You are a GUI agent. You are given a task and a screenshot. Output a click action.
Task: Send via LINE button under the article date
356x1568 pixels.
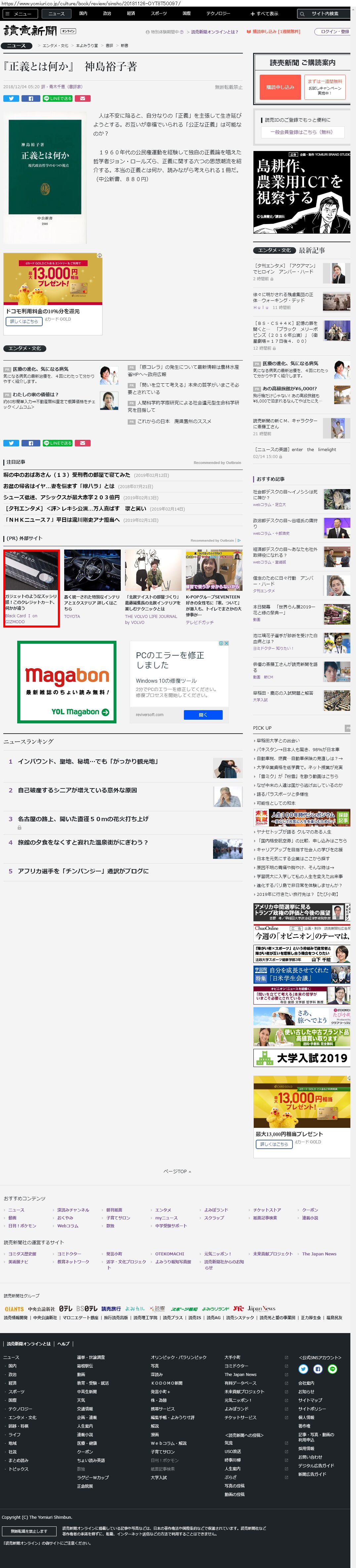58,98
